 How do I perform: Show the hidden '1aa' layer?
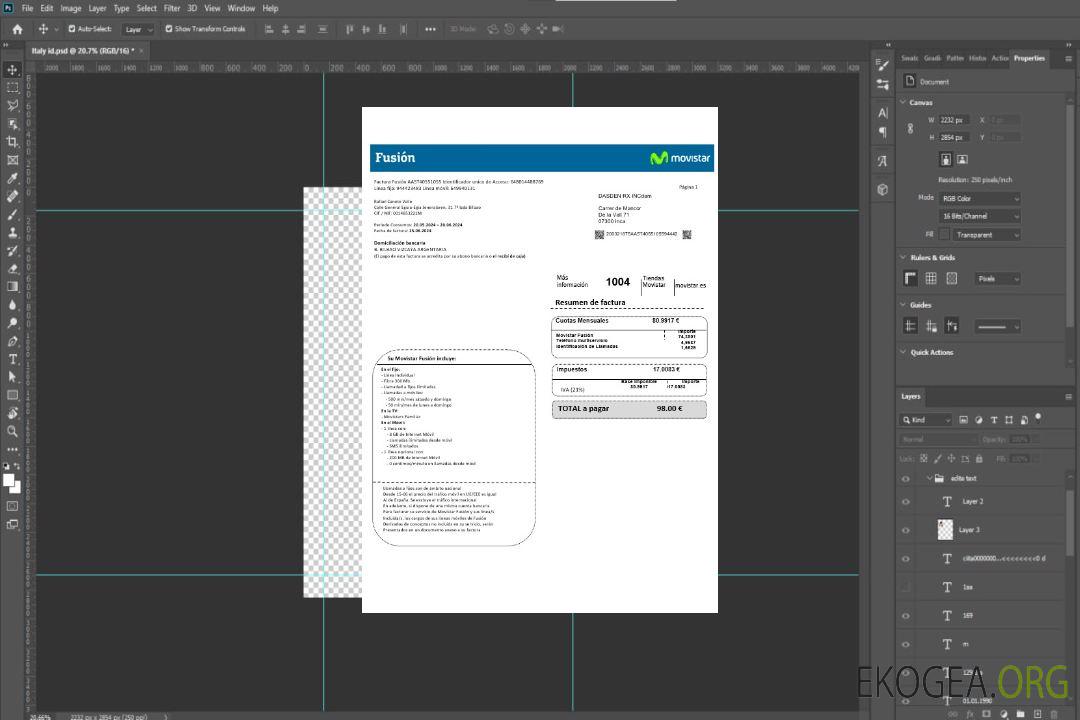pyautogui.click(x=906, y=587)
